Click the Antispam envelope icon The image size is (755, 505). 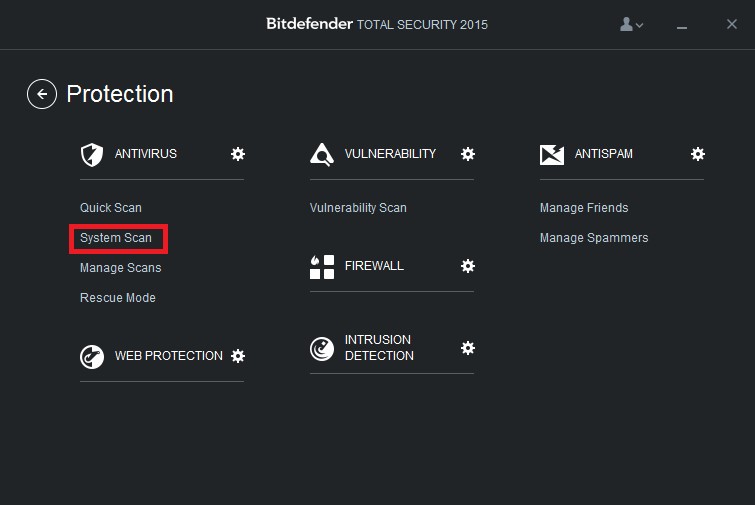552,155
